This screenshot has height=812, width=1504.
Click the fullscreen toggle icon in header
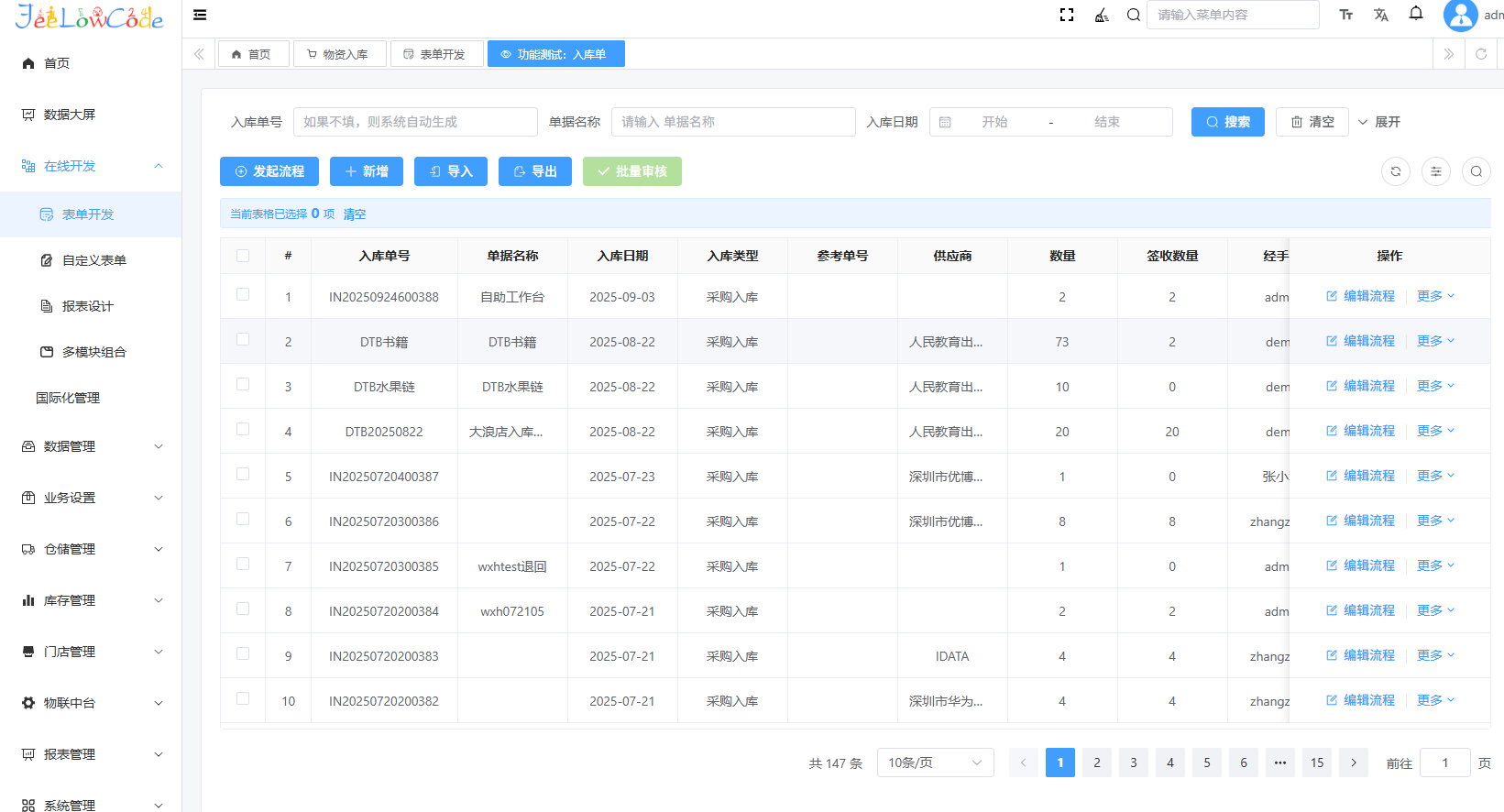pyautogui.click(x=1067, y=15)
